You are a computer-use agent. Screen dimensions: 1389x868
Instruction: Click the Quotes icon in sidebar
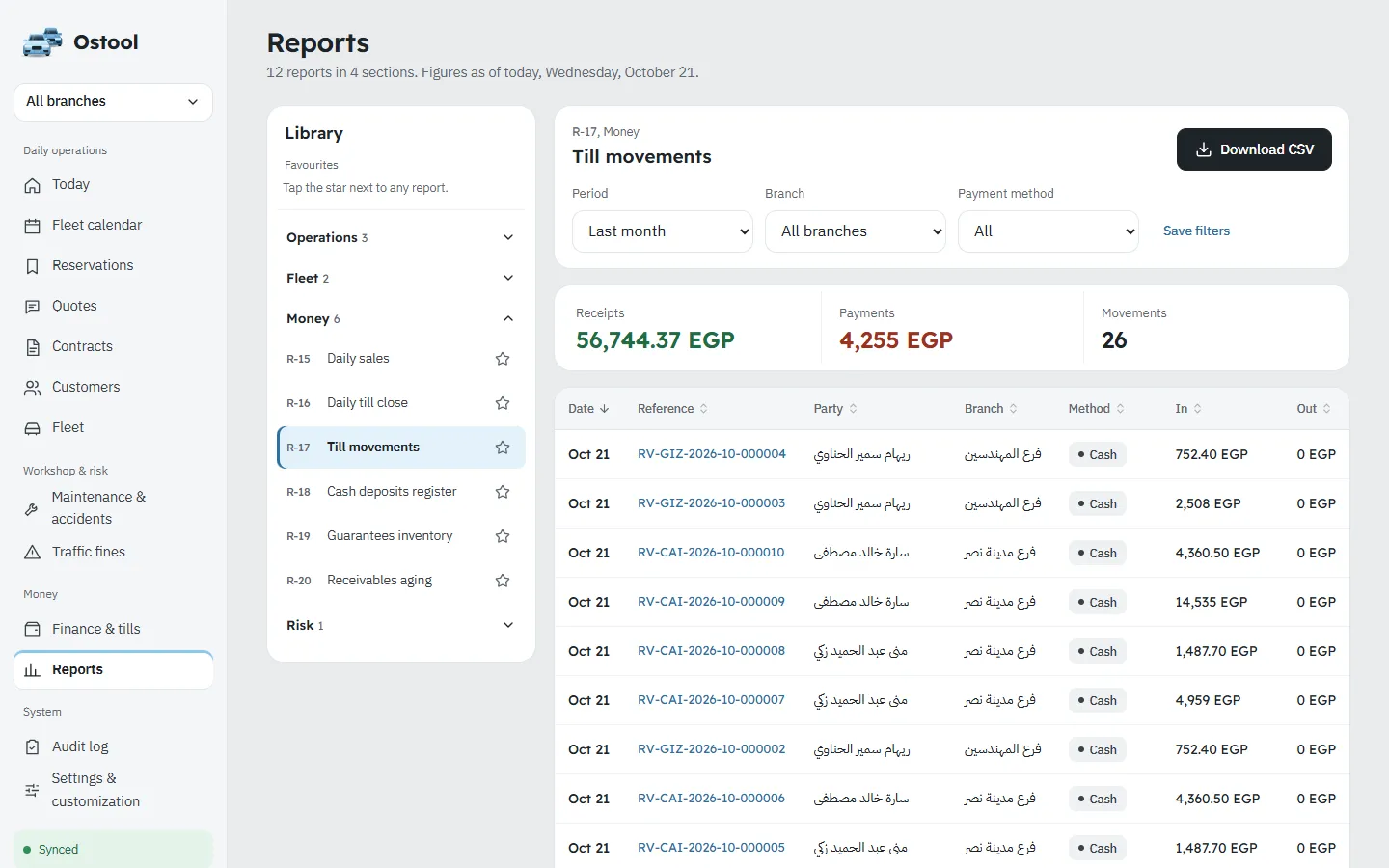33,307
